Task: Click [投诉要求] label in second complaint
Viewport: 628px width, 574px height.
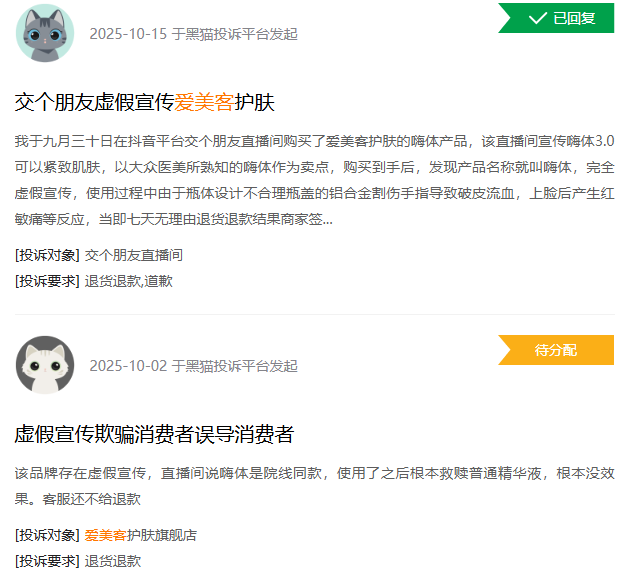Action: (x=47, y=561)
